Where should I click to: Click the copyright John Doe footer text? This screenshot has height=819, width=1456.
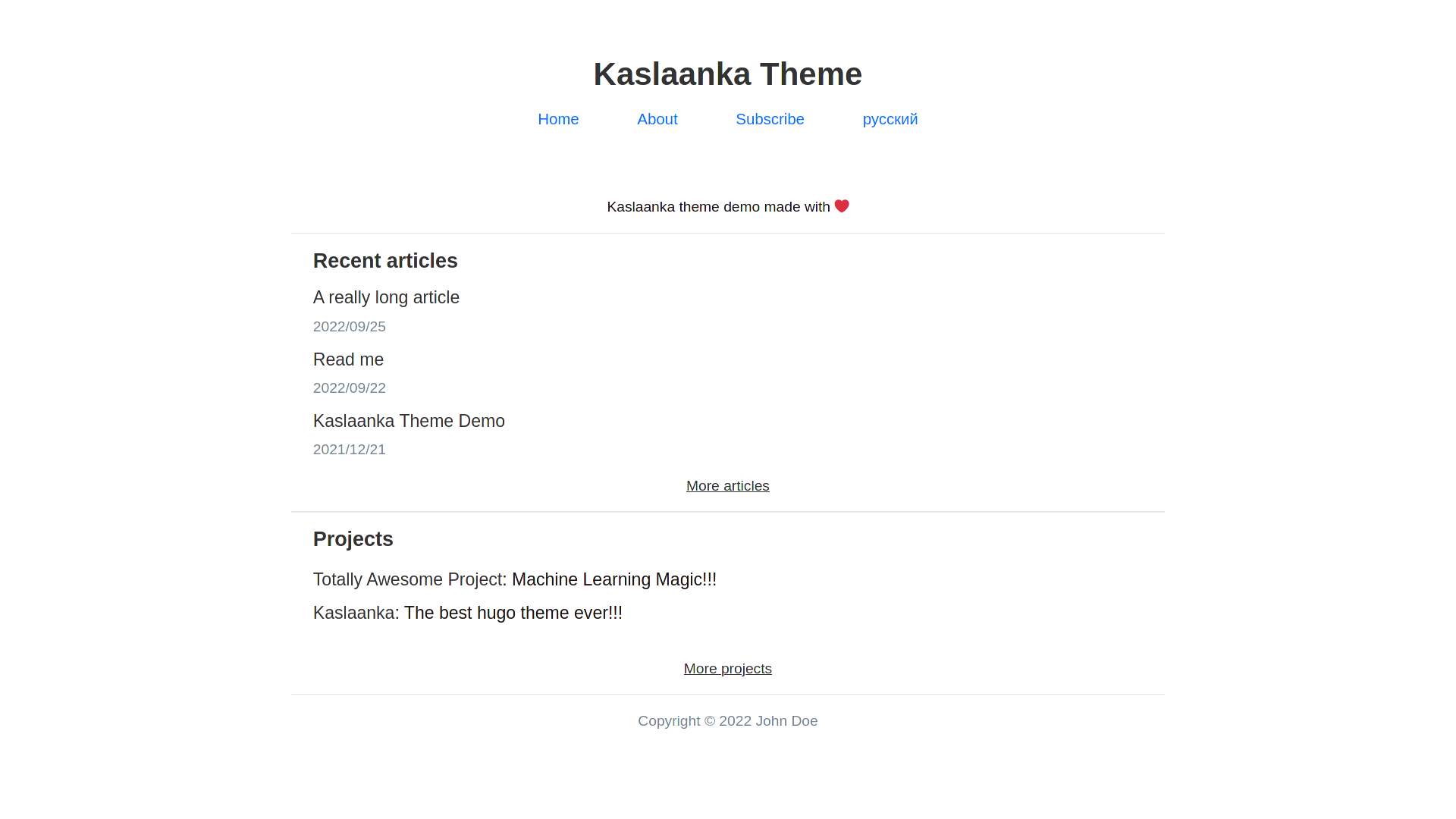point(727,721)
